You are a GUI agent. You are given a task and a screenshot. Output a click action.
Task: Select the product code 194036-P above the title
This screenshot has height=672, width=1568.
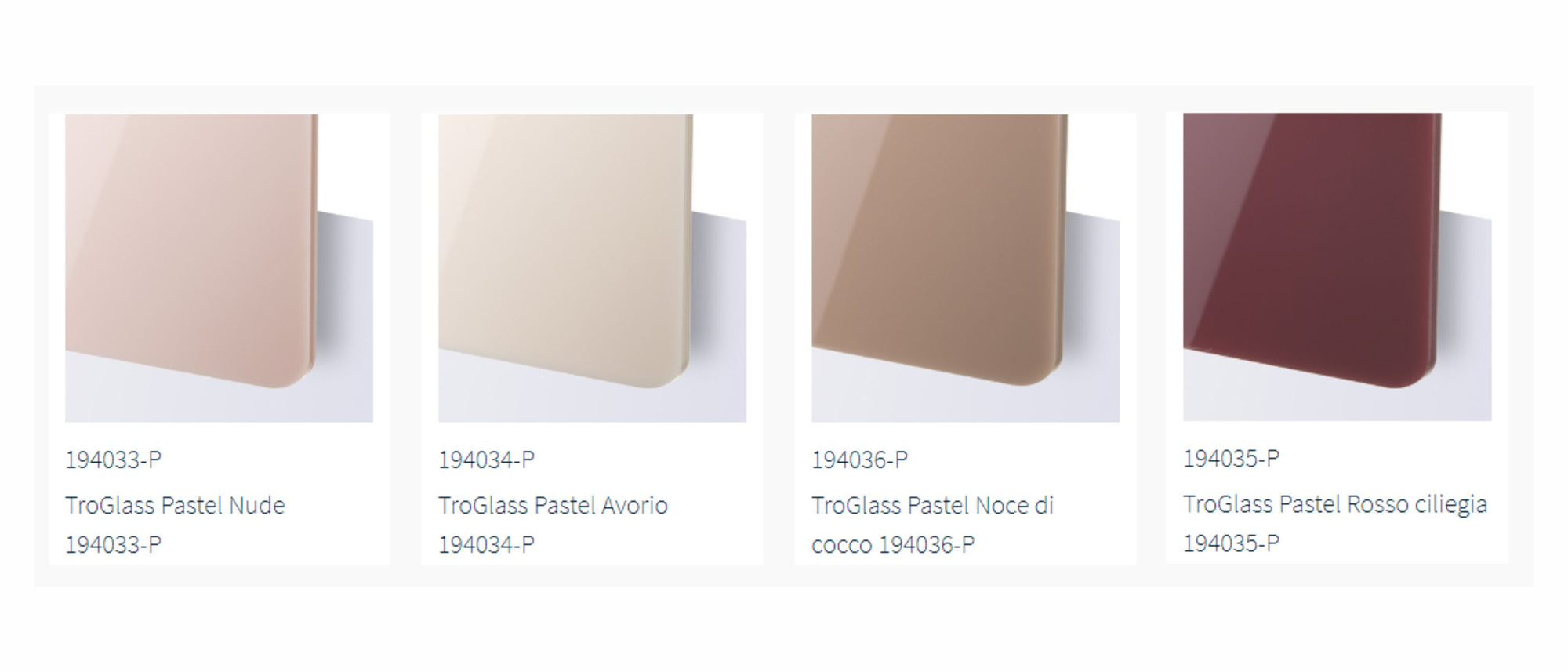[x=859, y=460]
